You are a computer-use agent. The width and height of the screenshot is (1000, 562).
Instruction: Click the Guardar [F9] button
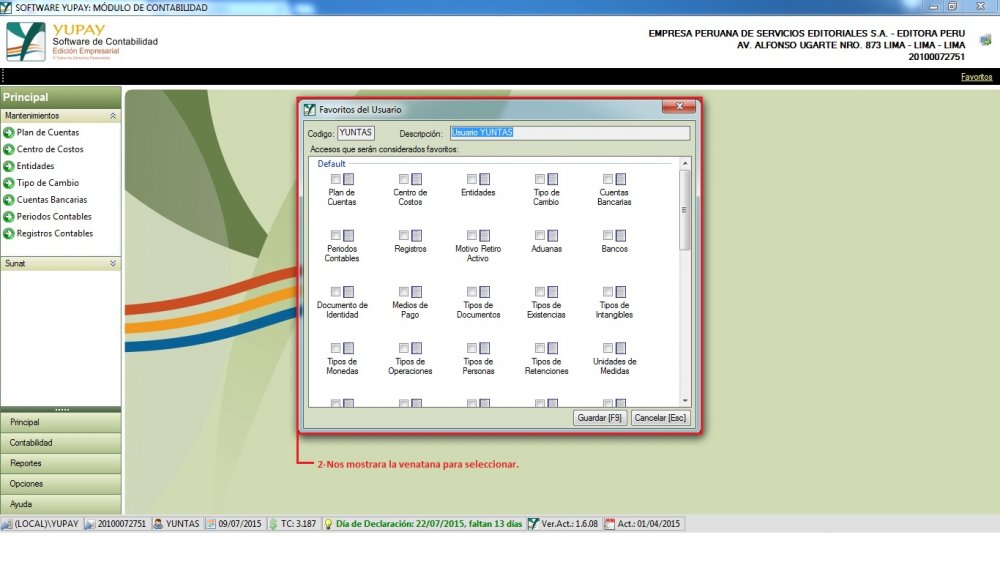[x=599, y=418]
